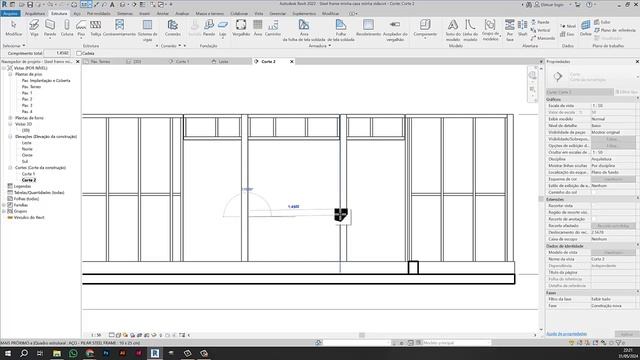Viewport: 640px width, 360px height.
Task: Click the taskbar search icon
Action: click(24, 353)
